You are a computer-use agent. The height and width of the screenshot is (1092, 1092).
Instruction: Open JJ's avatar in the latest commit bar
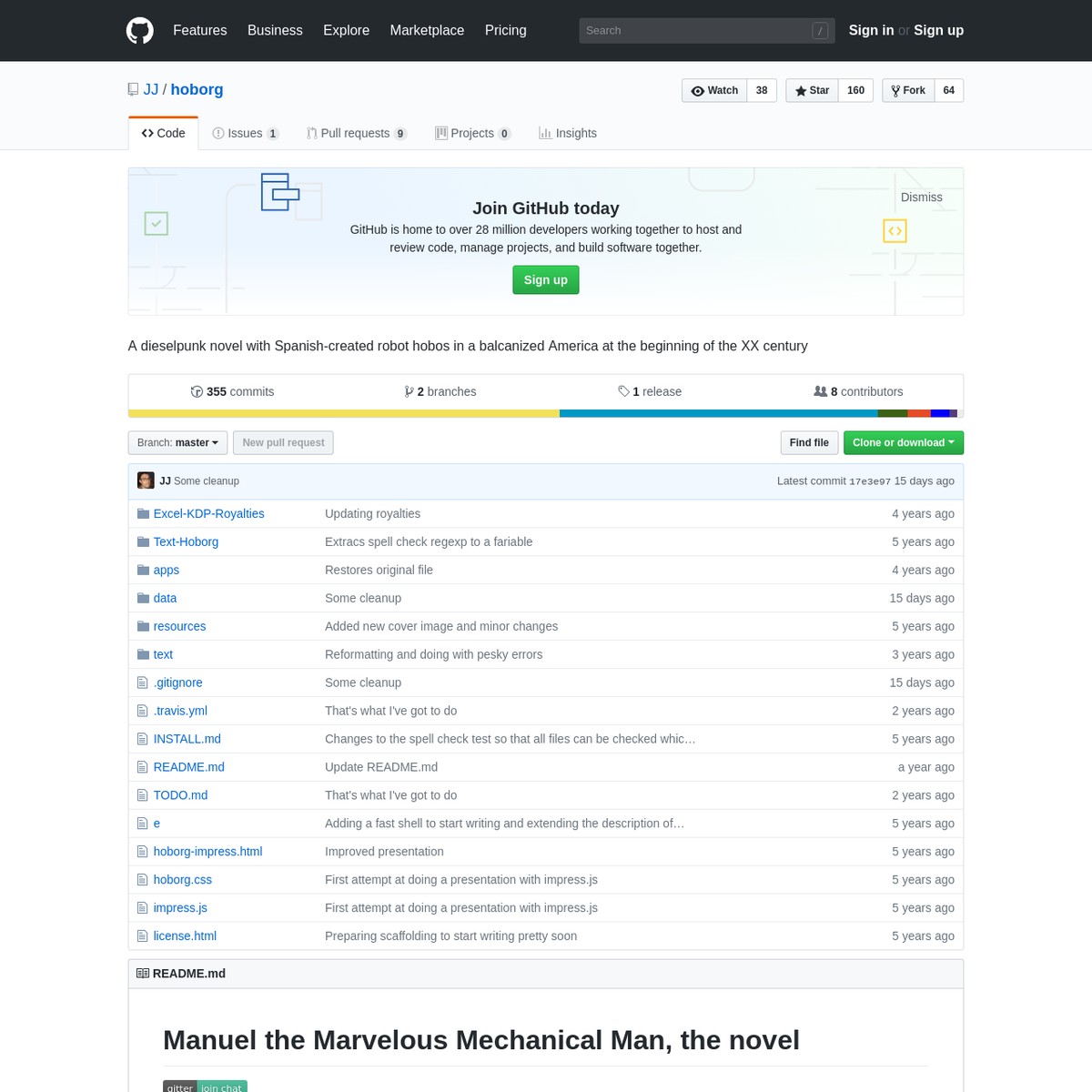(146, 480)
